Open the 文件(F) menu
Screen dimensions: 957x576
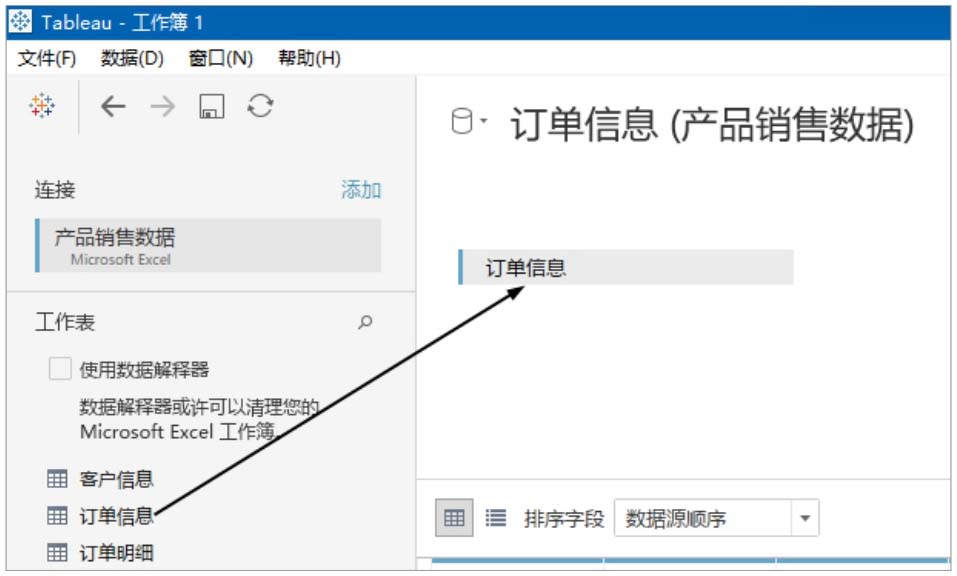(46, 58)
